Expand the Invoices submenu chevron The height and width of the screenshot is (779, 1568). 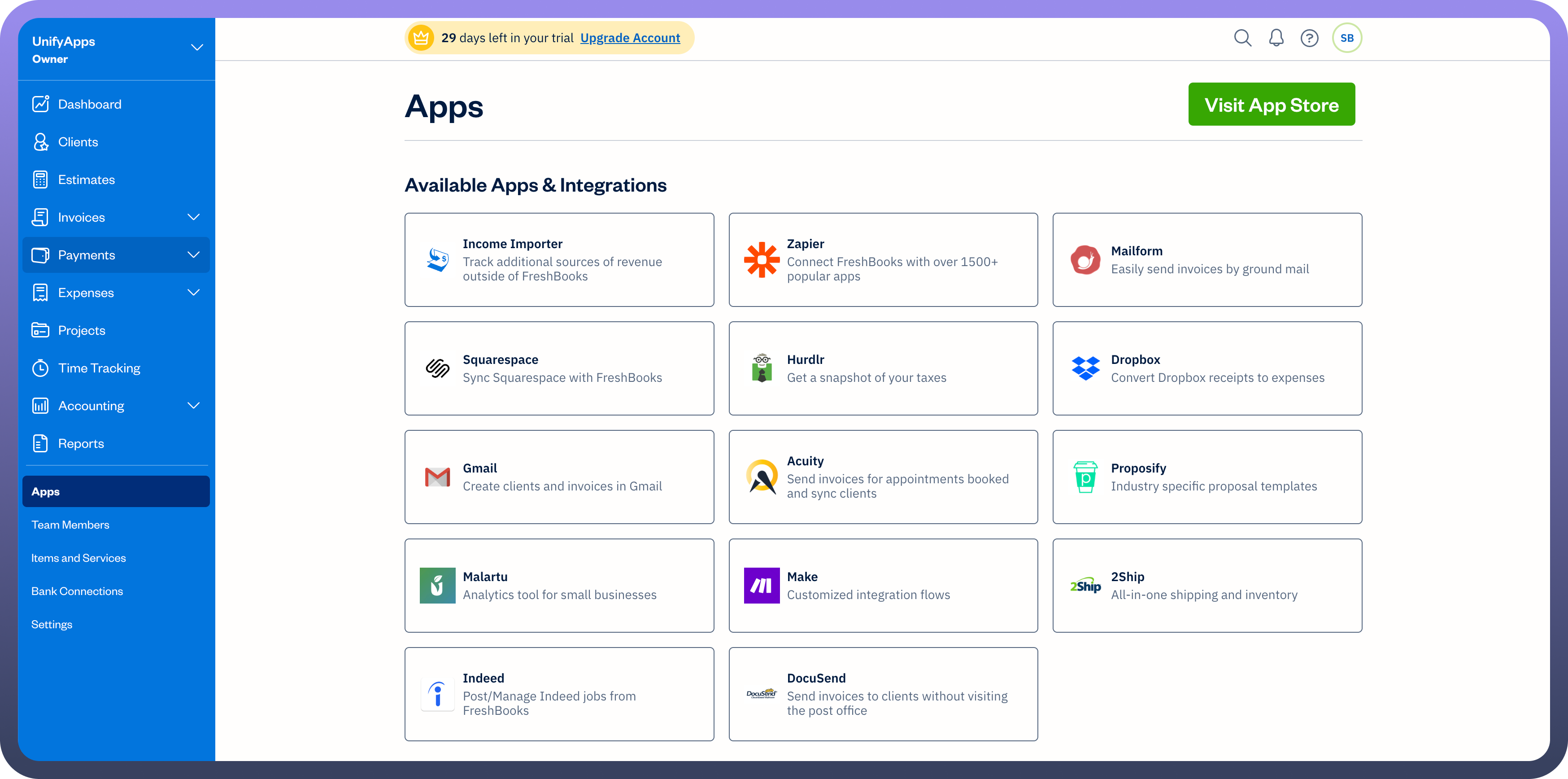coord(194,218)
